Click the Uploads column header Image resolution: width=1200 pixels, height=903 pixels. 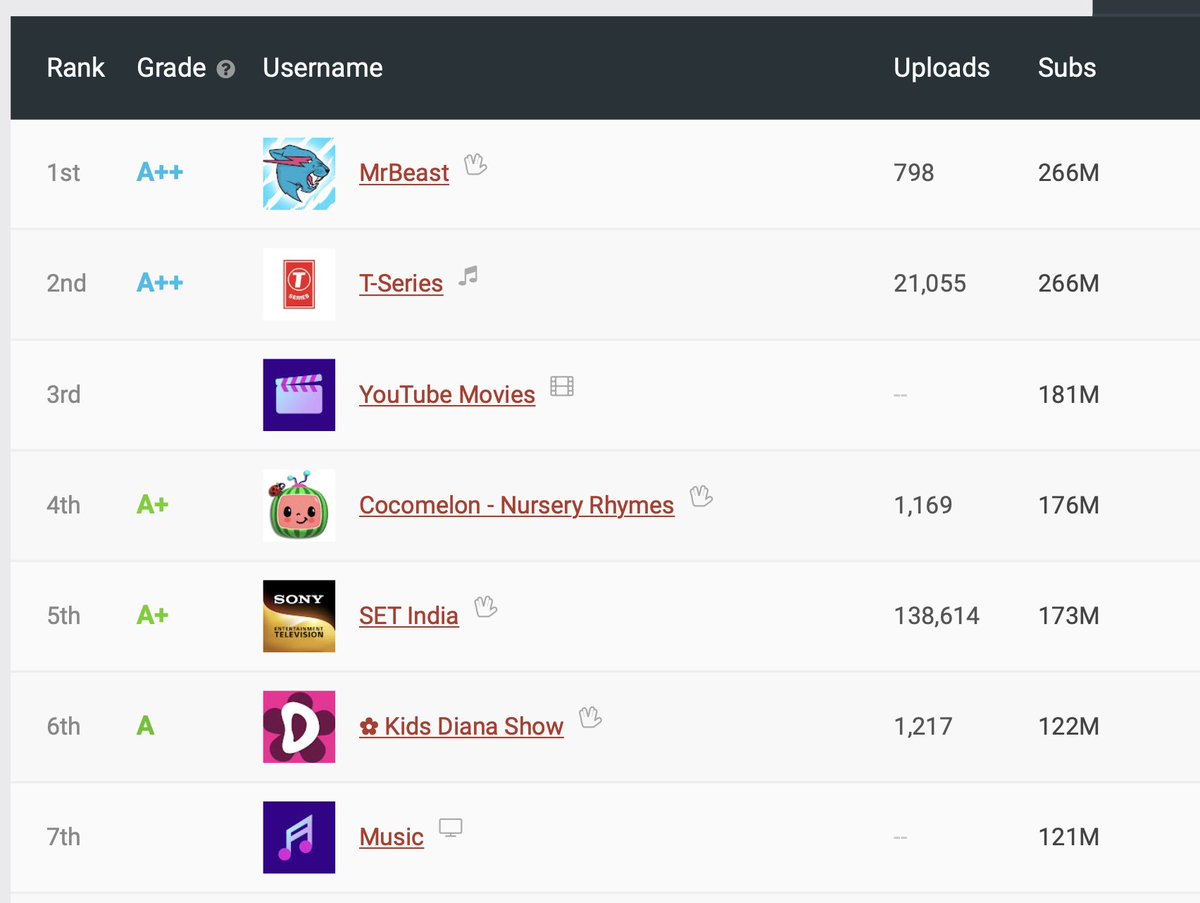coord(942,68)
